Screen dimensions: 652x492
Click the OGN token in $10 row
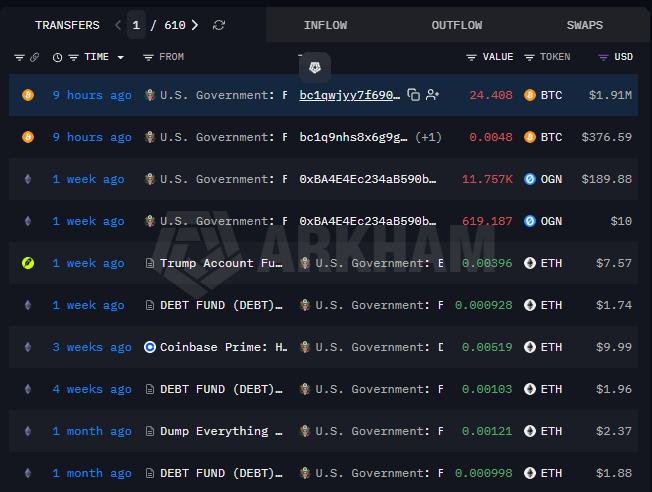click(543, 221)
